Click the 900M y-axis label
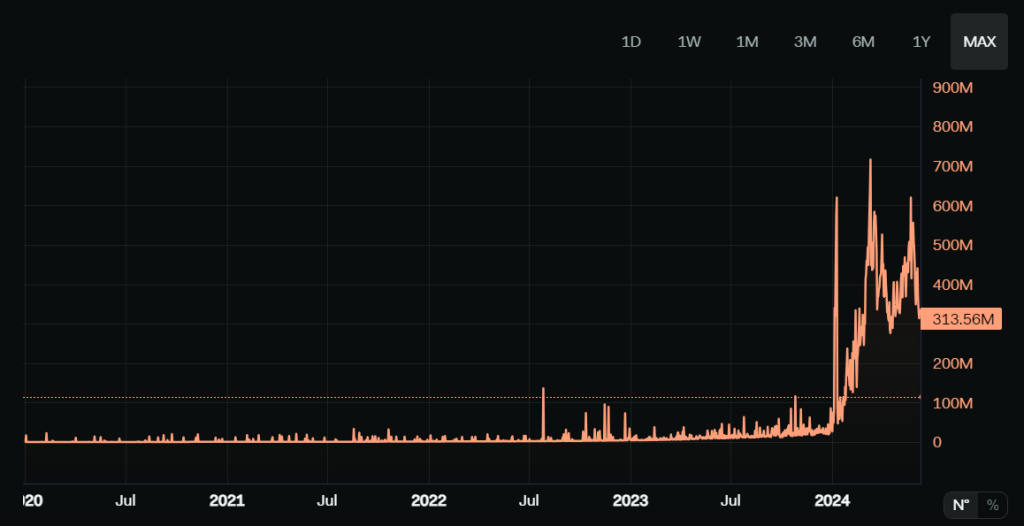Screen dimensions: 1024x526 pyautogui.click(x=953, y=88)
